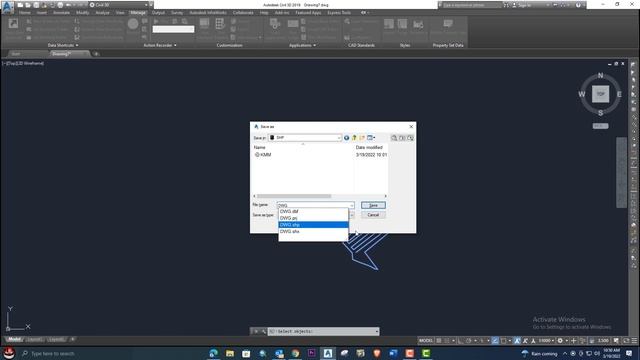This screenshot has height=360, width=640.
Task: Open the WCS dropdown below the ViewCube
Action: (600, 126)
